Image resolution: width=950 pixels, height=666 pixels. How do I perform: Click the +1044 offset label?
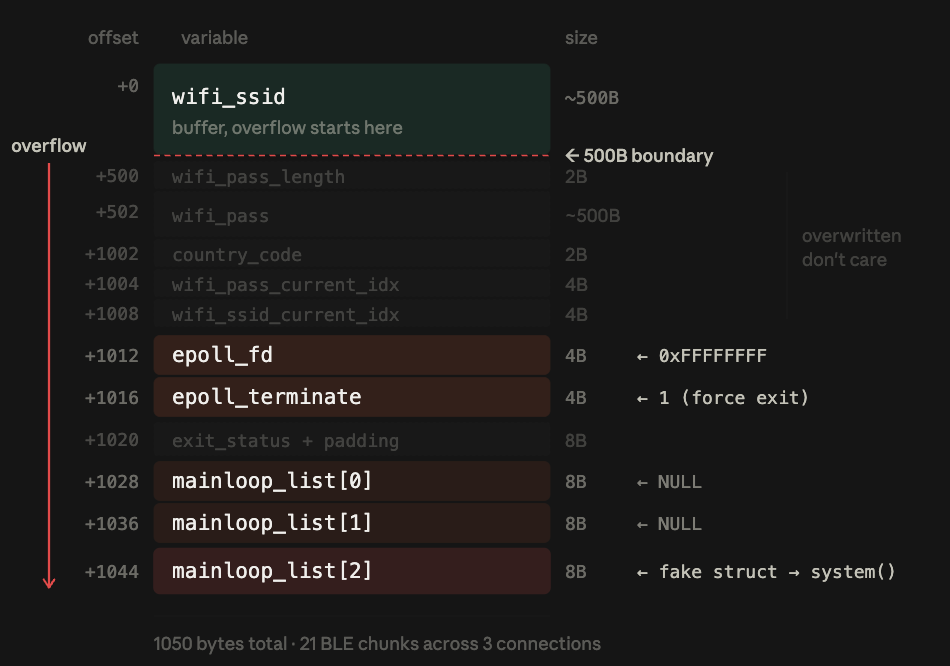[x=111, y=572]
